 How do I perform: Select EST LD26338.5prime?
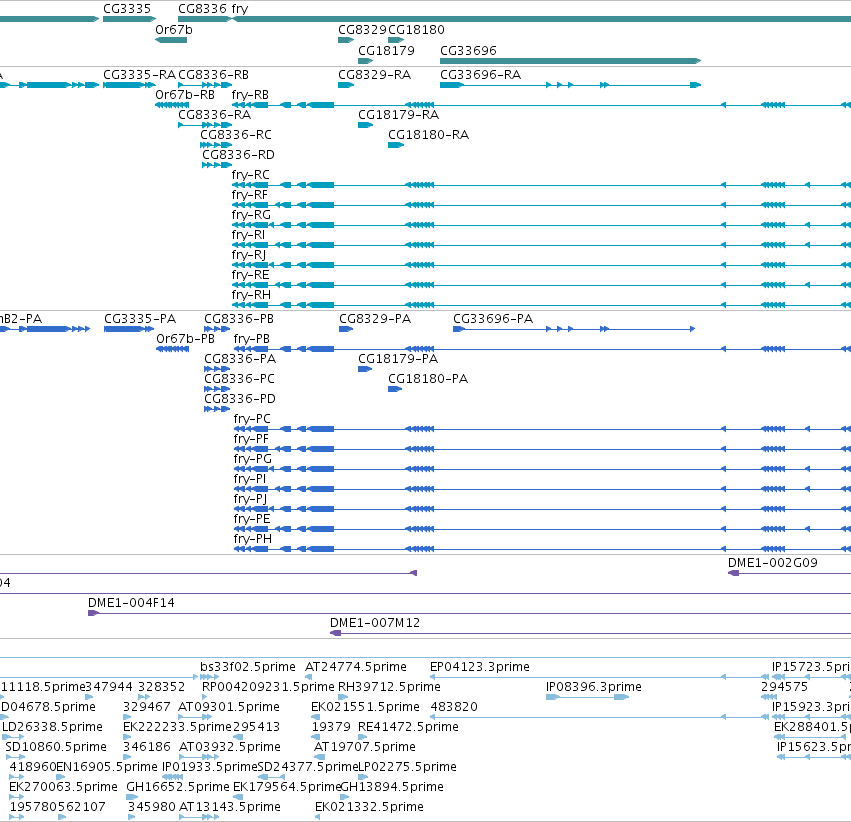[x=53, y=727]
